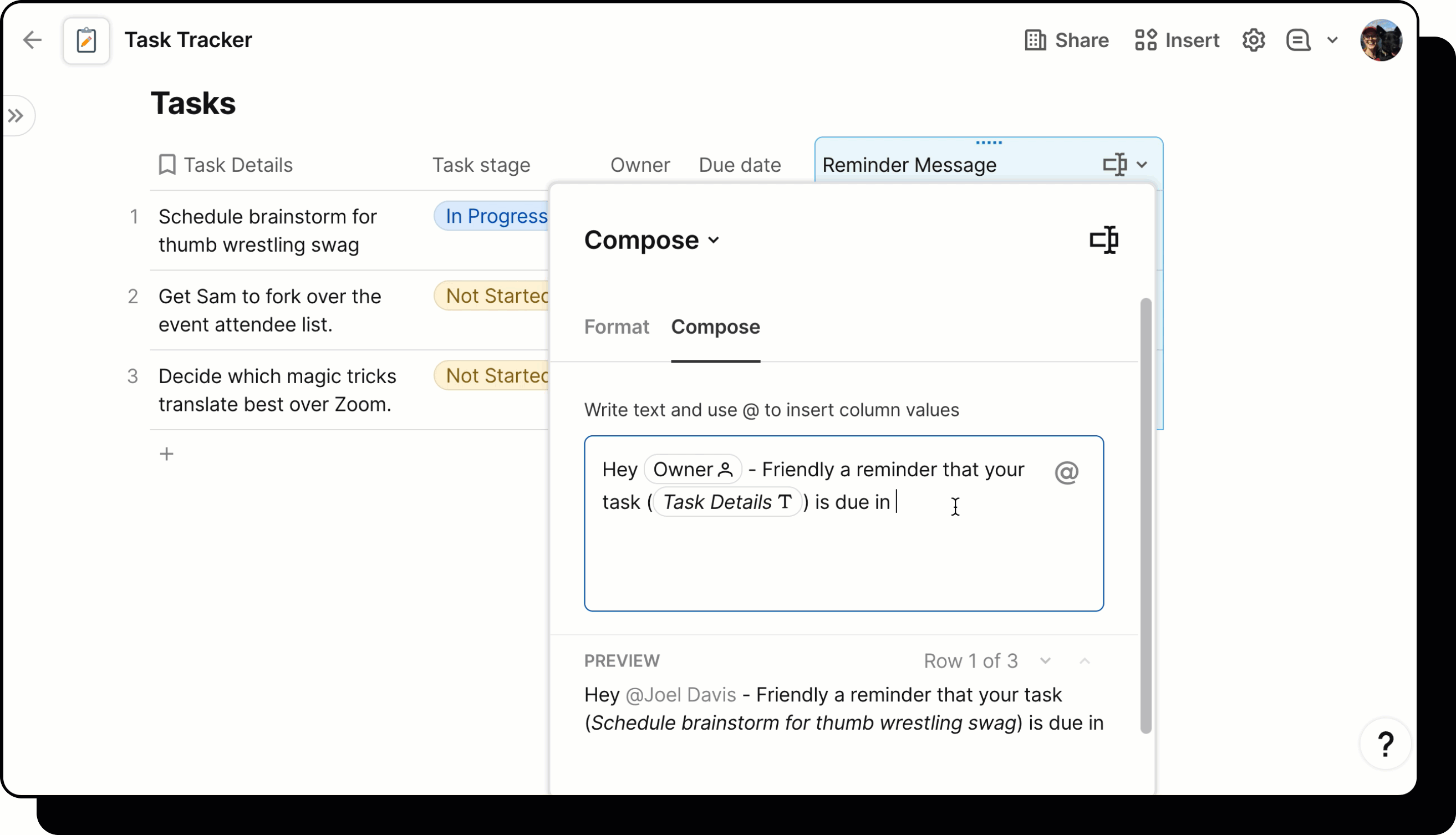Open comments via the speech bubble icon

(1298, 40)
